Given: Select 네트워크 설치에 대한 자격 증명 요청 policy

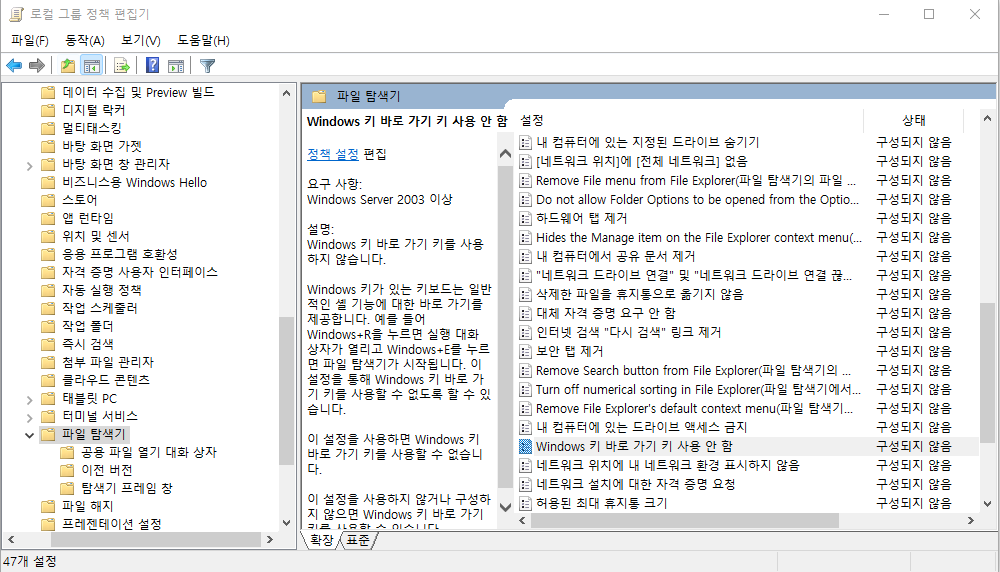Looking at the screenshot, I should click(635, 485).
